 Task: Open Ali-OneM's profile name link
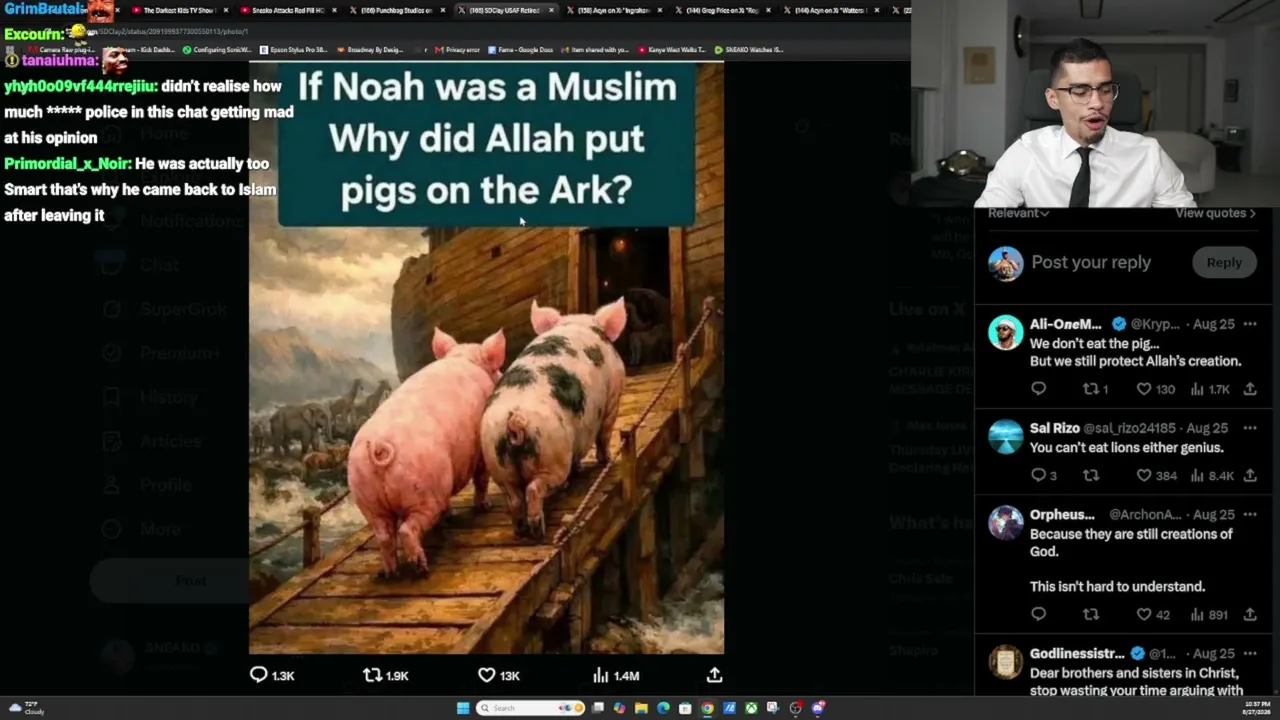click(1065, 324)
